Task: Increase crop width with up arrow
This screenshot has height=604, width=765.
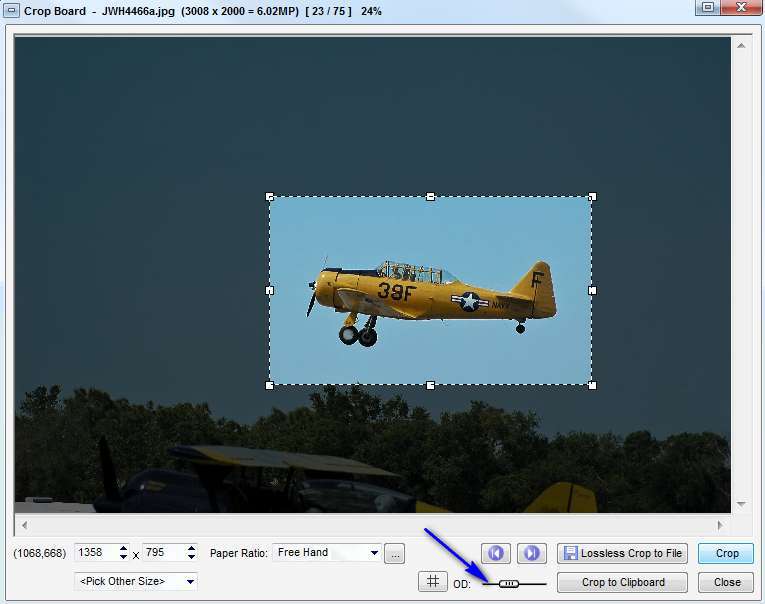Action: coord(123,548)
